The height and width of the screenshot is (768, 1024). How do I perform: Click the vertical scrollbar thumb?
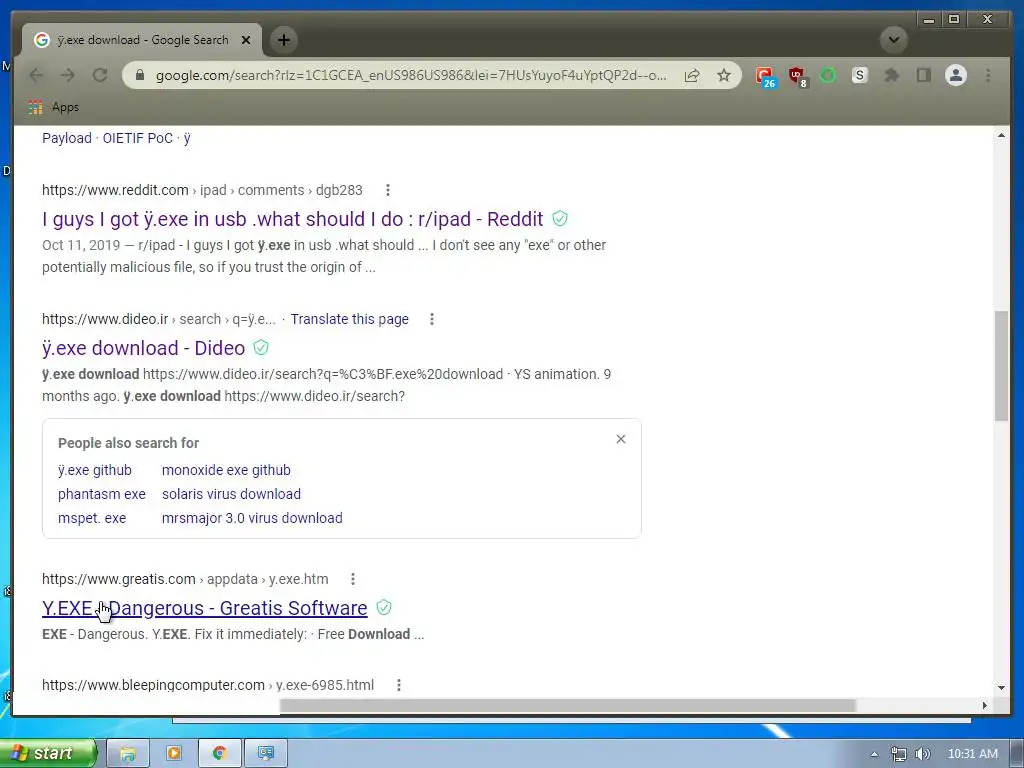click(x=1001, y=366)
